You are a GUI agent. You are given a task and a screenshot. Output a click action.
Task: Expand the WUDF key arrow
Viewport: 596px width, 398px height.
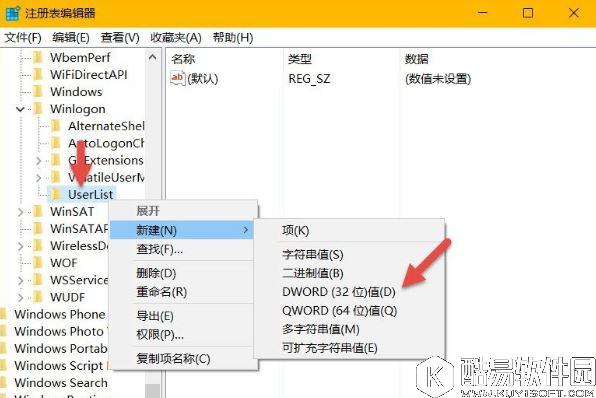point(21,297)
